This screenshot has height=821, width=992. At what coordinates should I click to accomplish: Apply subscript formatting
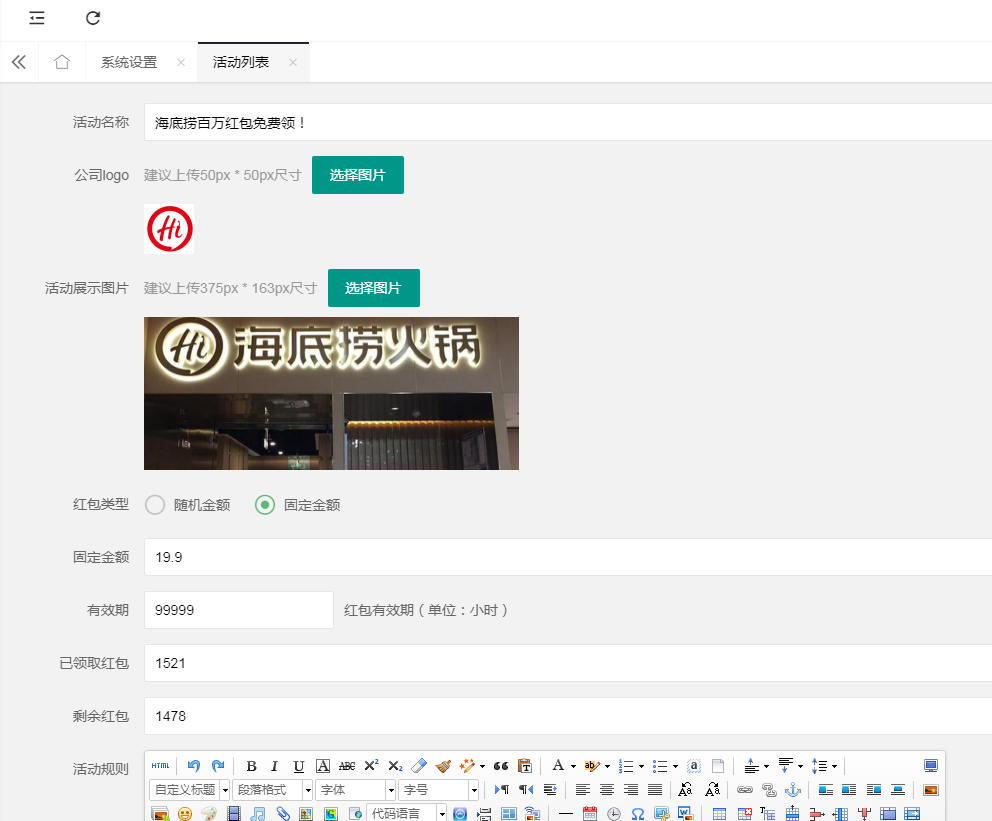(x=395, y=766)
